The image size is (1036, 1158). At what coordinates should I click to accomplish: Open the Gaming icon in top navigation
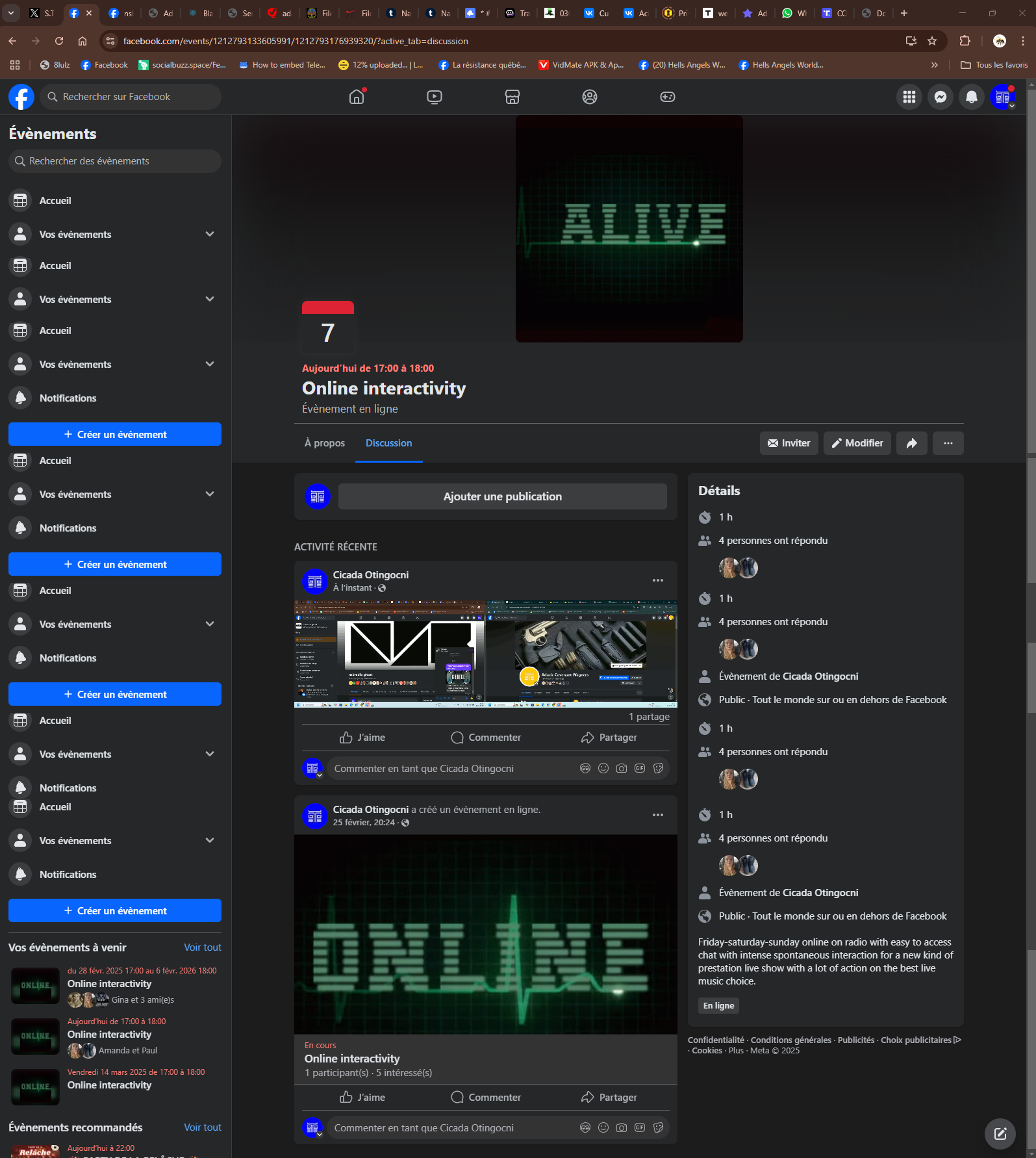point(667,97)
